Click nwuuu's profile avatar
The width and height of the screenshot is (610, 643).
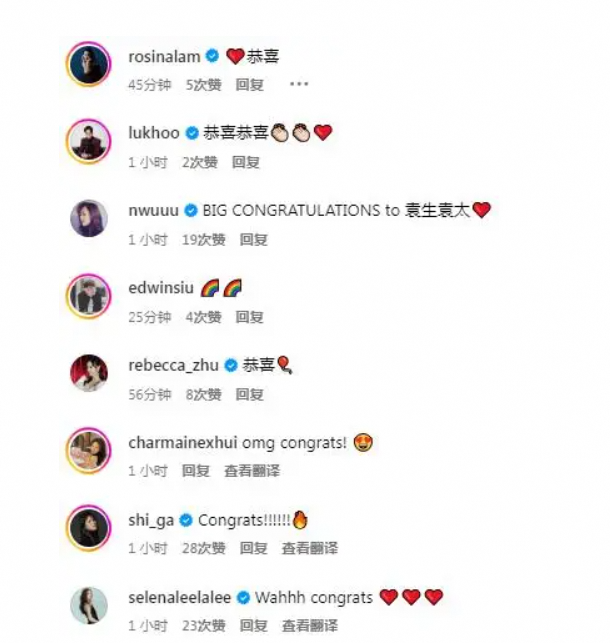pos(89,218)
